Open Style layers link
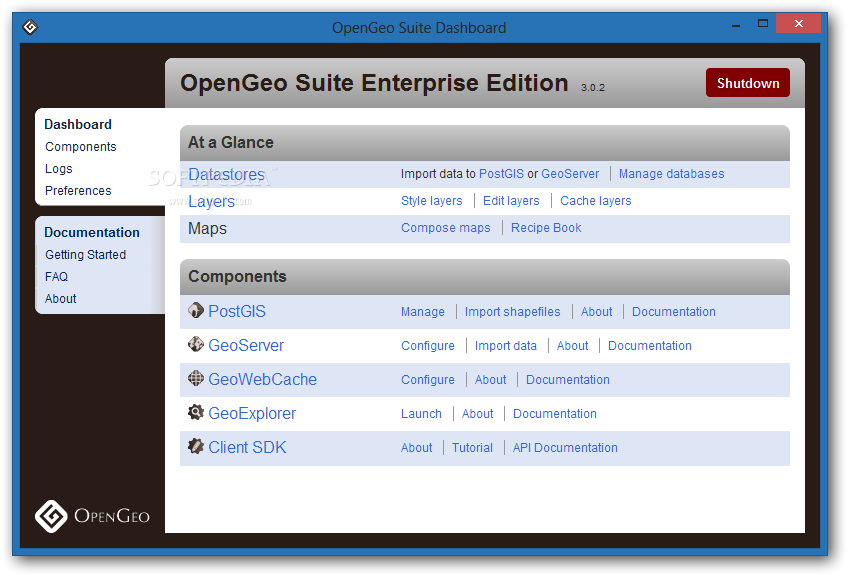The image size is (848, 576). point(432,201)
